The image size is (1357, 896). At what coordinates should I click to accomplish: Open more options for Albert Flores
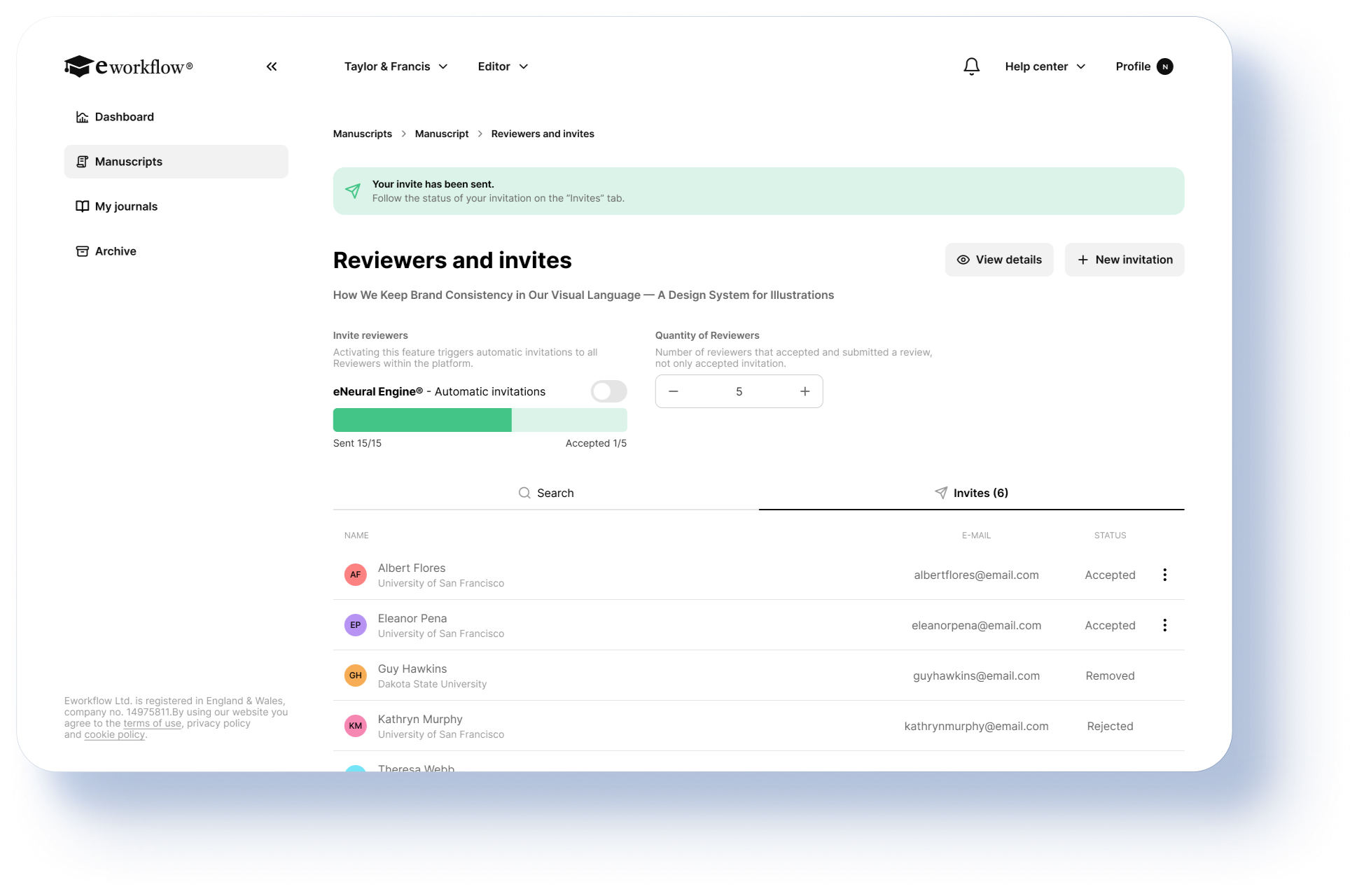click(x=1164, y=575)
